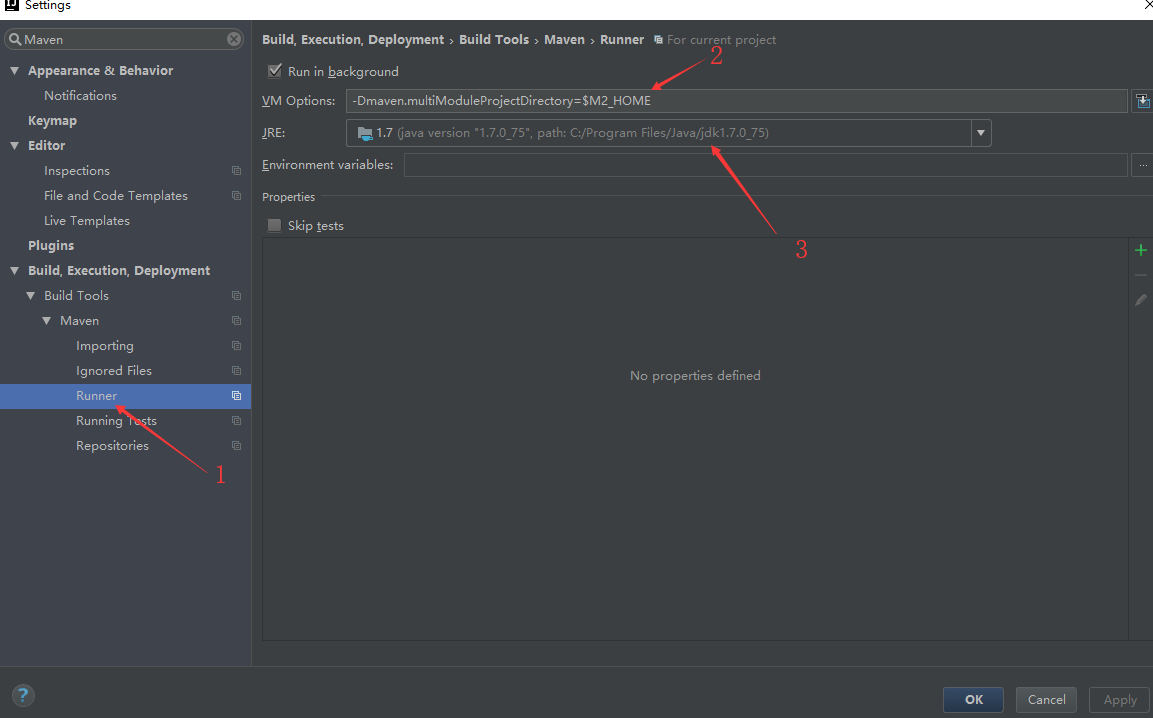Viewport: 1153px width, 718px height.
Task: Open Inspections settings page
Action: [x=76, y=171]
